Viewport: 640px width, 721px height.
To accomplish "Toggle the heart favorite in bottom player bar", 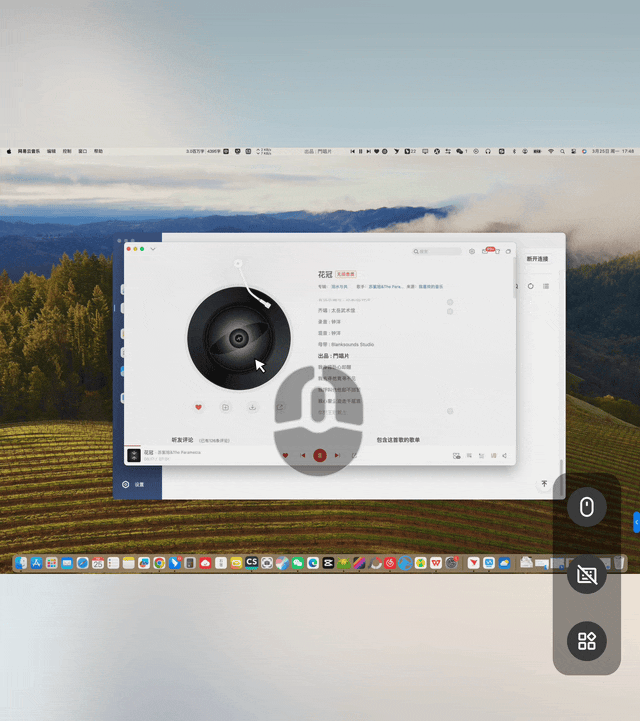I will pyautogui.click(x=286, y=455).
